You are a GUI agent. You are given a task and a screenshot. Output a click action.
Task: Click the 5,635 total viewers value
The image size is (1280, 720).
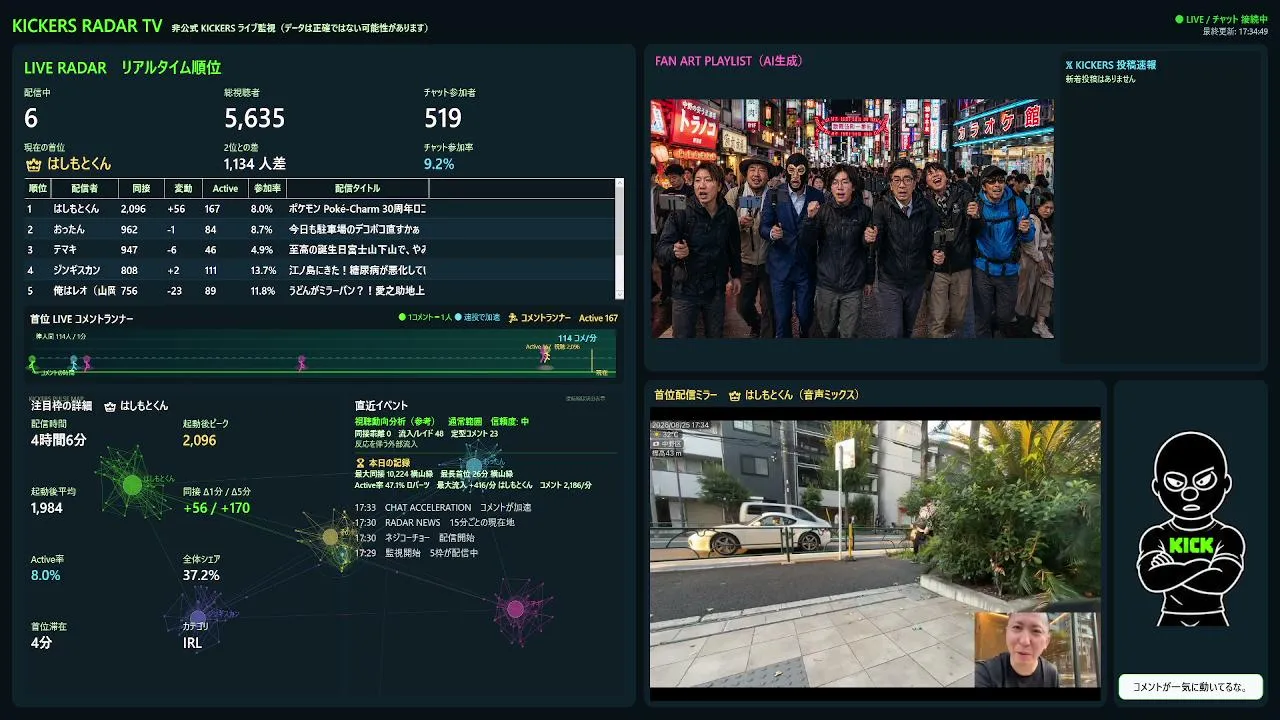coord(254,118)
